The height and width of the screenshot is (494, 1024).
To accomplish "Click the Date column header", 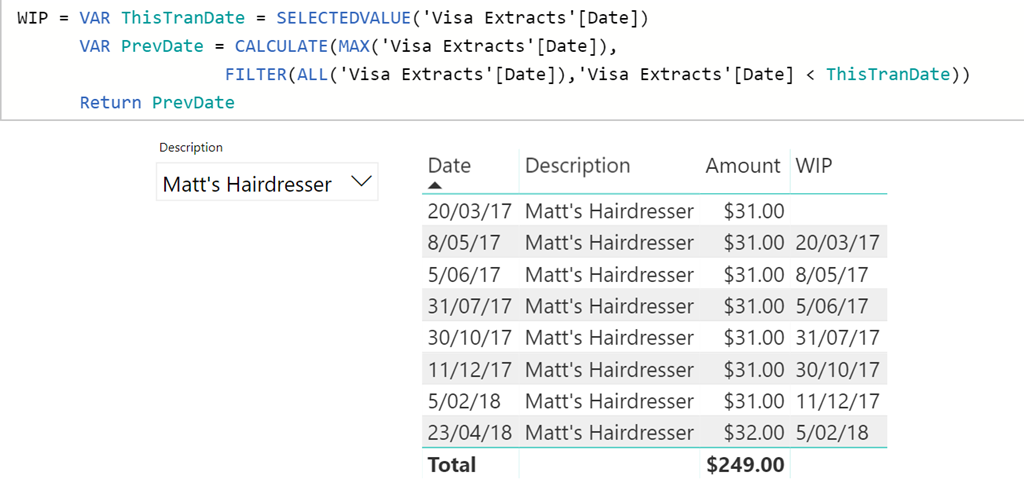I will click(x=449, y=166).
